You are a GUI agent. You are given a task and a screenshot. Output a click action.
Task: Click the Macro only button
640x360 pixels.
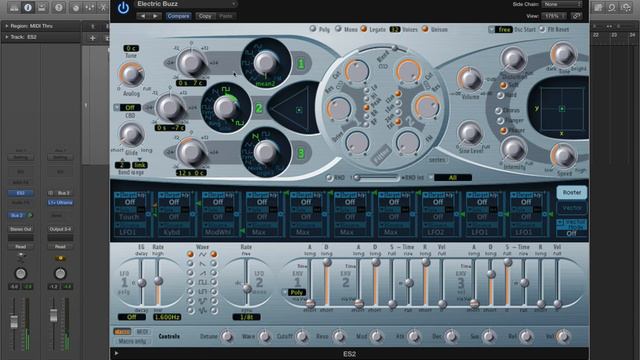132,341
